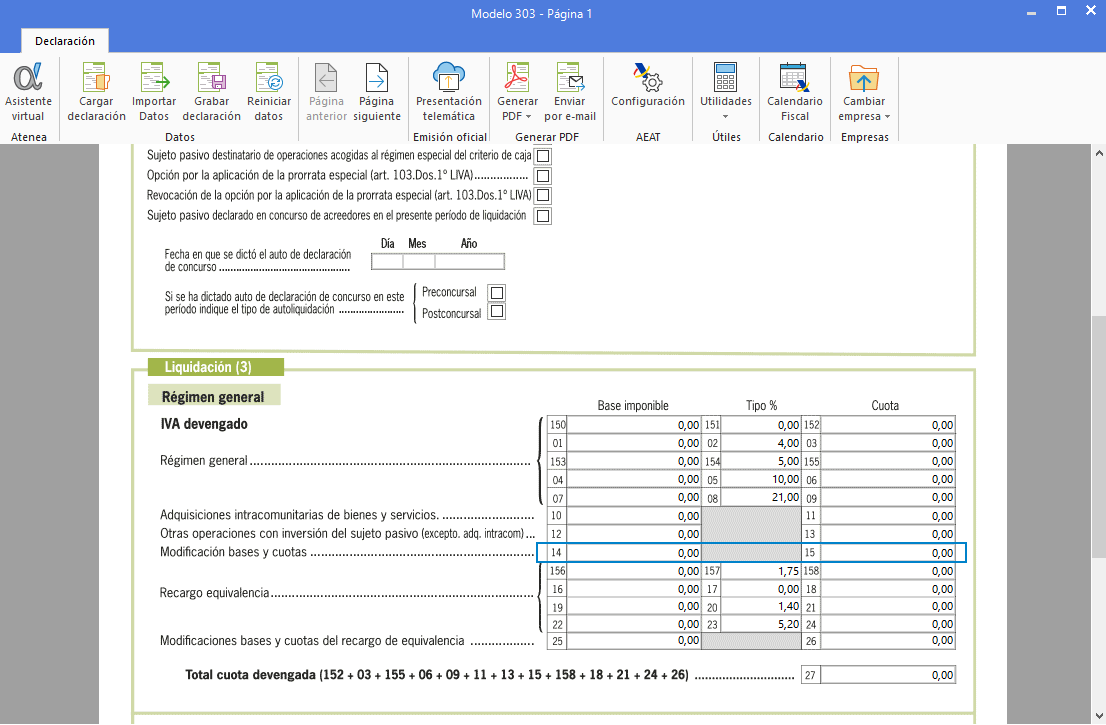Click total cuota devengada field 27
1106x725 pixels.
[x=888, y=675]
